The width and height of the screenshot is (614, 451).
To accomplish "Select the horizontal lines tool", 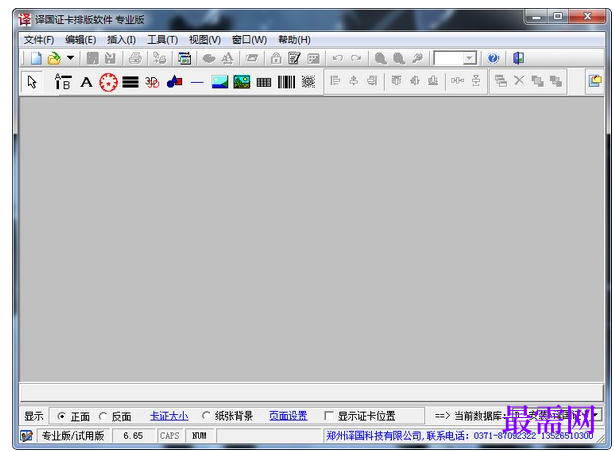I will pos(130,82).
